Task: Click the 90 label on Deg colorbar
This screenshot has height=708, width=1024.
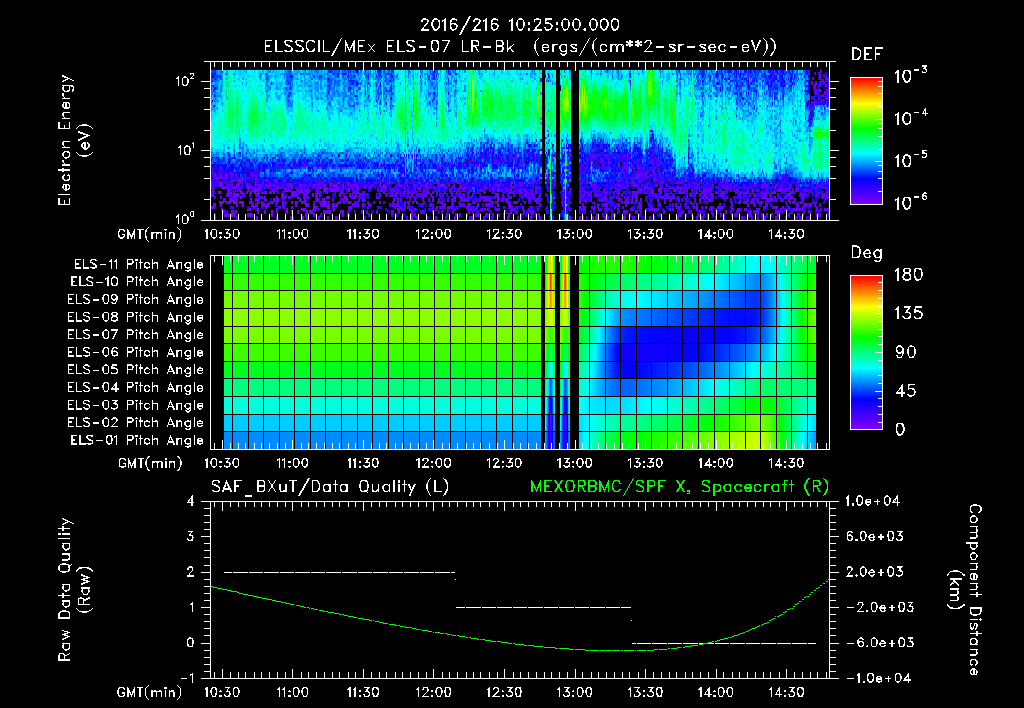Action: [904, 352]
